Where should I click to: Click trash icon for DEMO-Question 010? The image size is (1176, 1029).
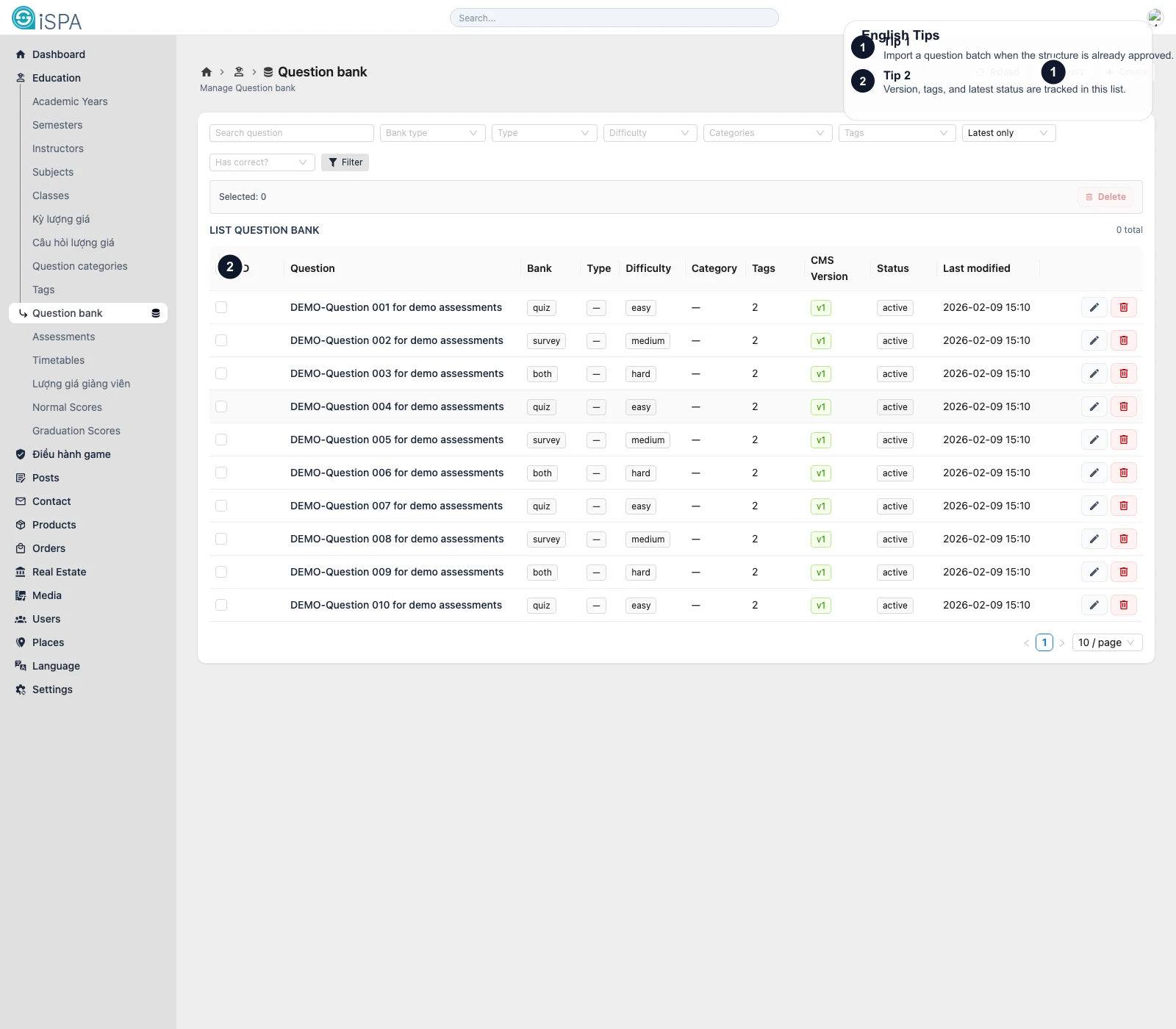[1123, 605]
